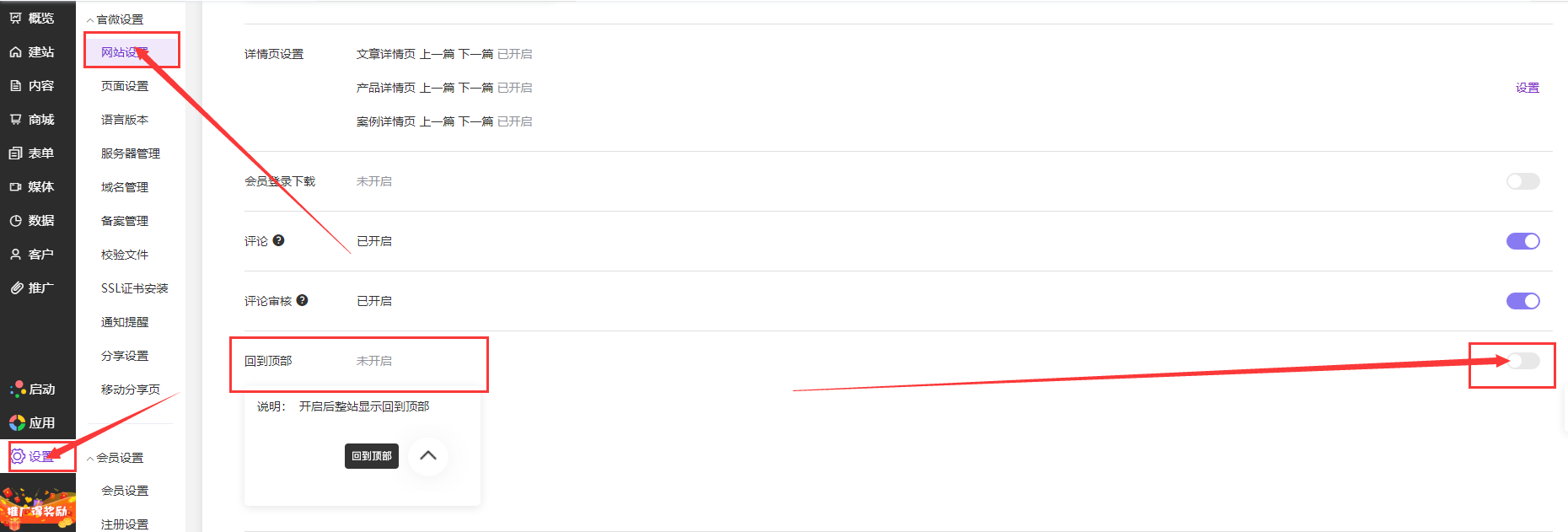Viewport: 1568px width, 532px height.
Task: Turn on 会员登录下载 switch
Action: pyautogui.click(x=1522, y=181)
